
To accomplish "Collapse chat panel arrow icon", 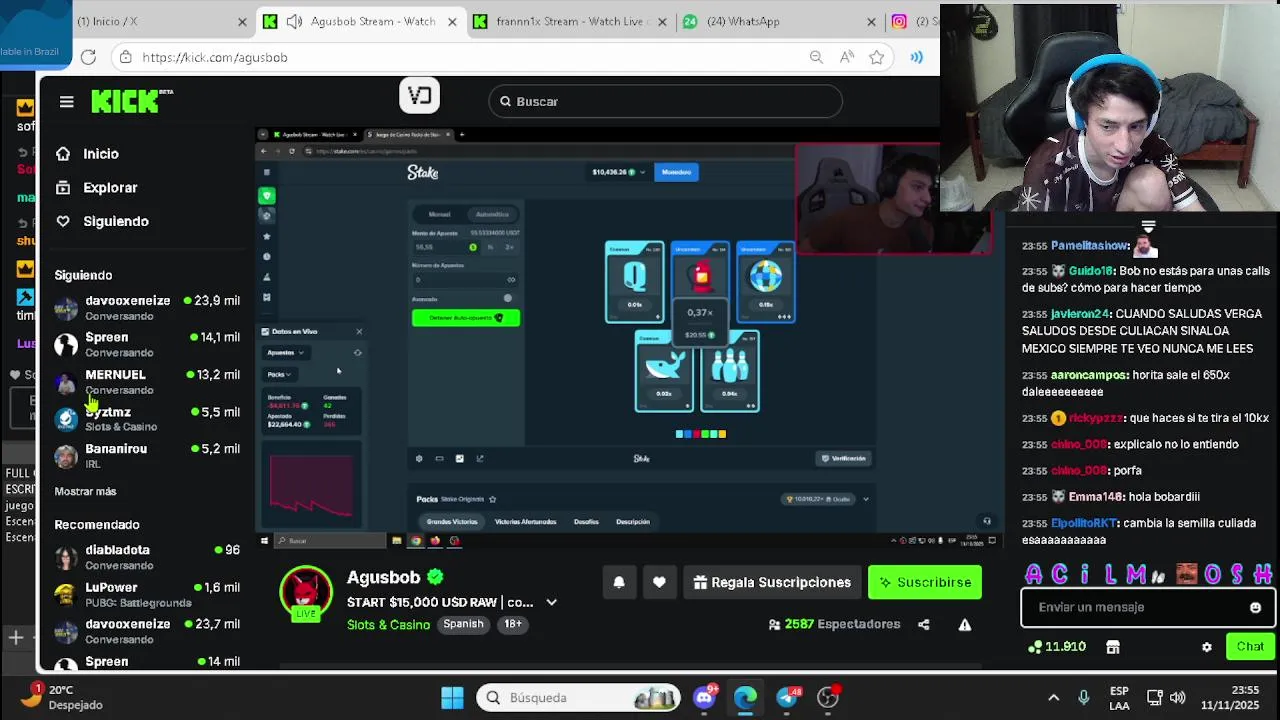I will (1148, 226).
